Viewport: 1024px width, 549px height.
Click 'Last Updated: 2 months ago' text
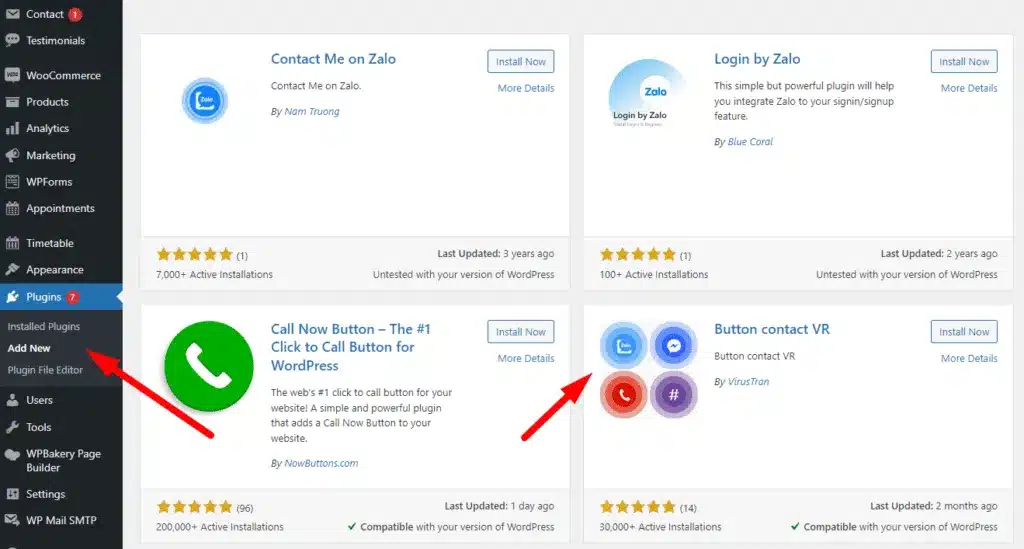(x=934, y=506)
